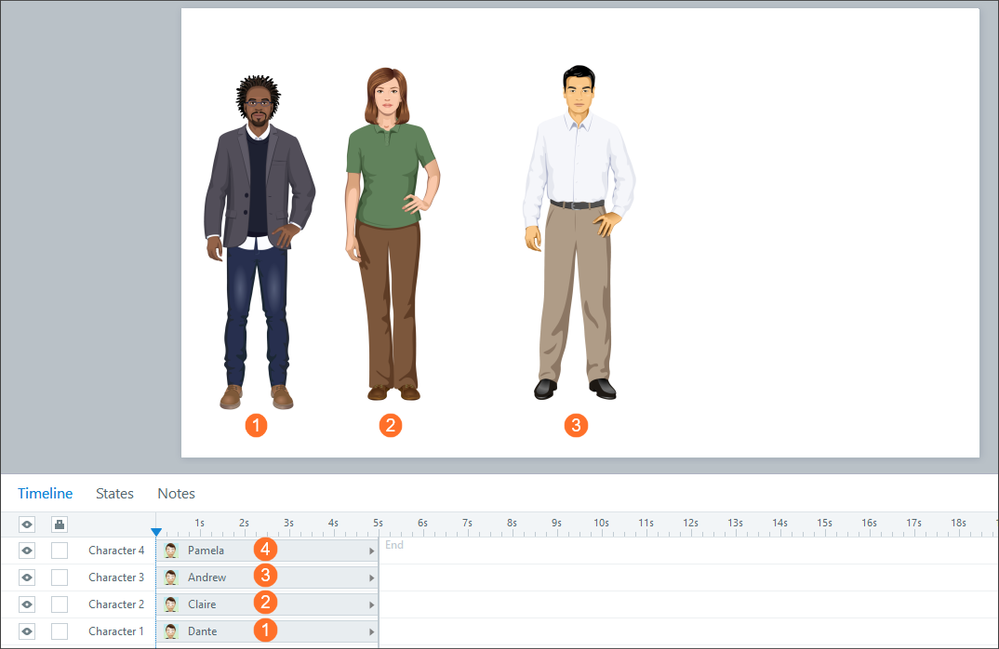The image size is (999, 649).
Task: Lock the Character 4 checkbox
Action: 59,550
